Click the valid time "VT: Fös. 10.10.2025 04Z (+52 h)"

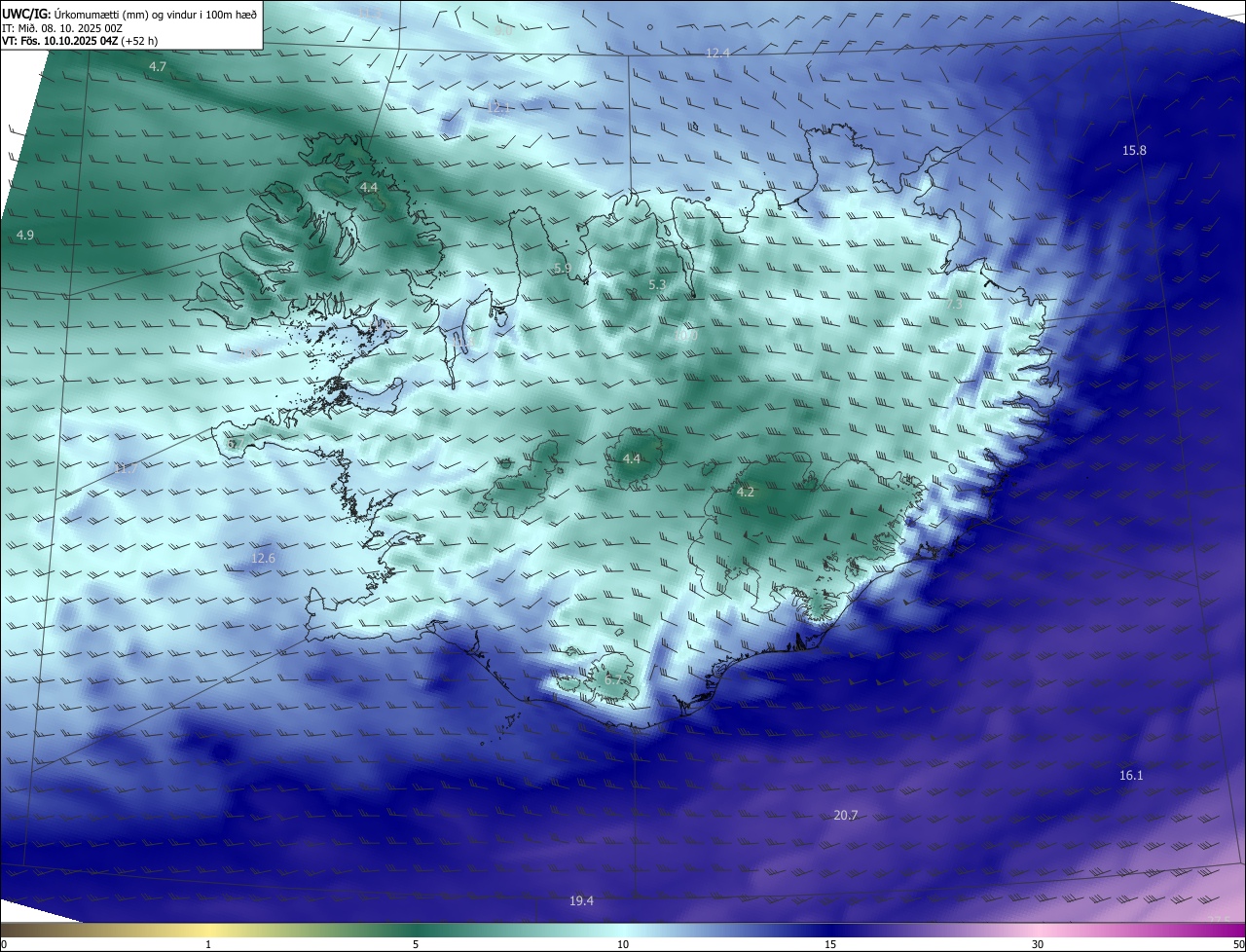pos(80,41)
